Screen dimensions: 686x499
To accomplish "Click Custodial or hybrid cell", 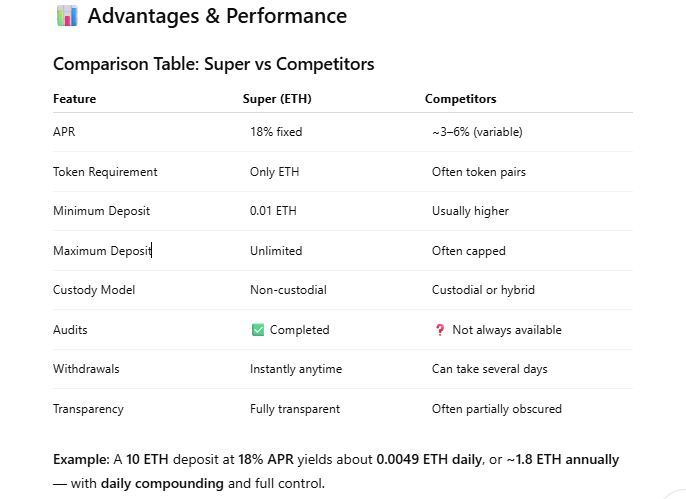I will click(483, 290).
